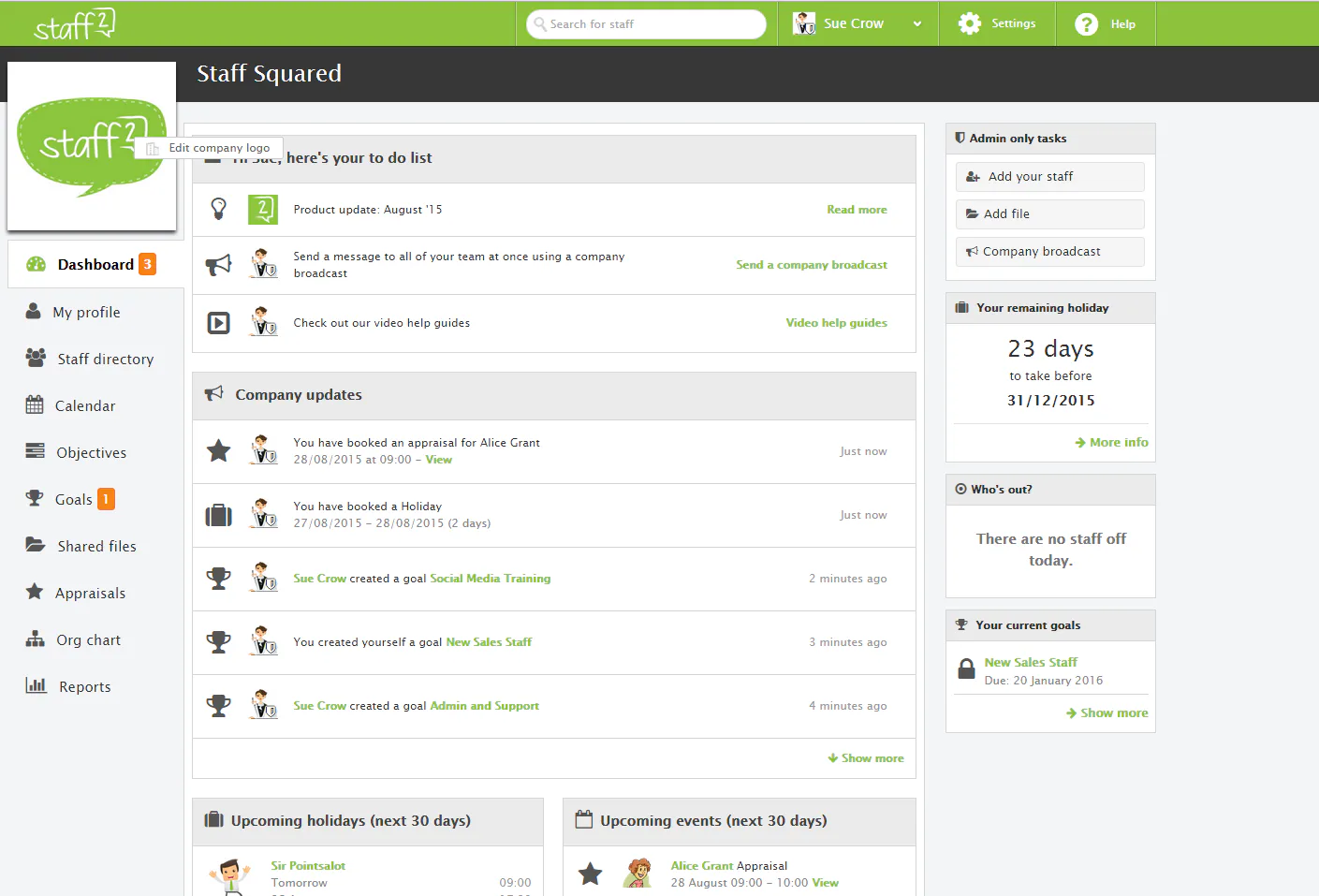
Task: Read more about Product update August '15
Action: click(x=857, y=209)
